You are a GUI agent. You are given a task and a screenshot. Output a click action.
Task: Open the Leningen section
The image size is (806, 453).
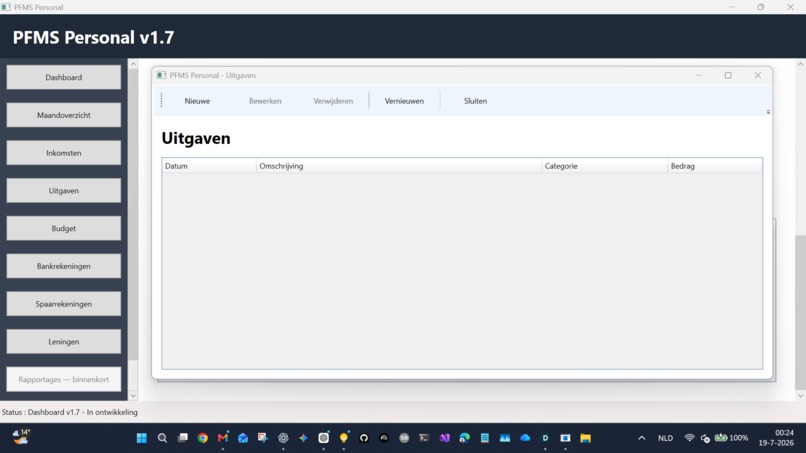click(64, 341)
